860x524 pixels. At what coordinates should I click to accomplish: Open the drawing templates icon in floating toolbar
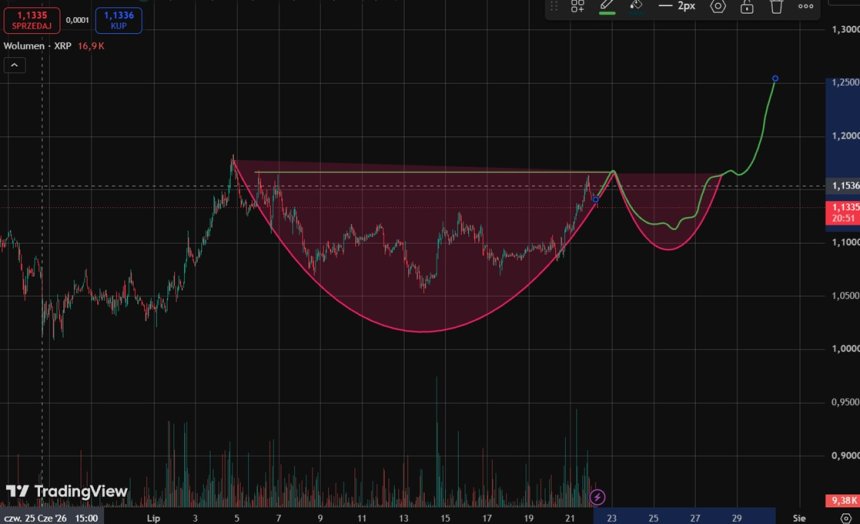click(578, 6)
